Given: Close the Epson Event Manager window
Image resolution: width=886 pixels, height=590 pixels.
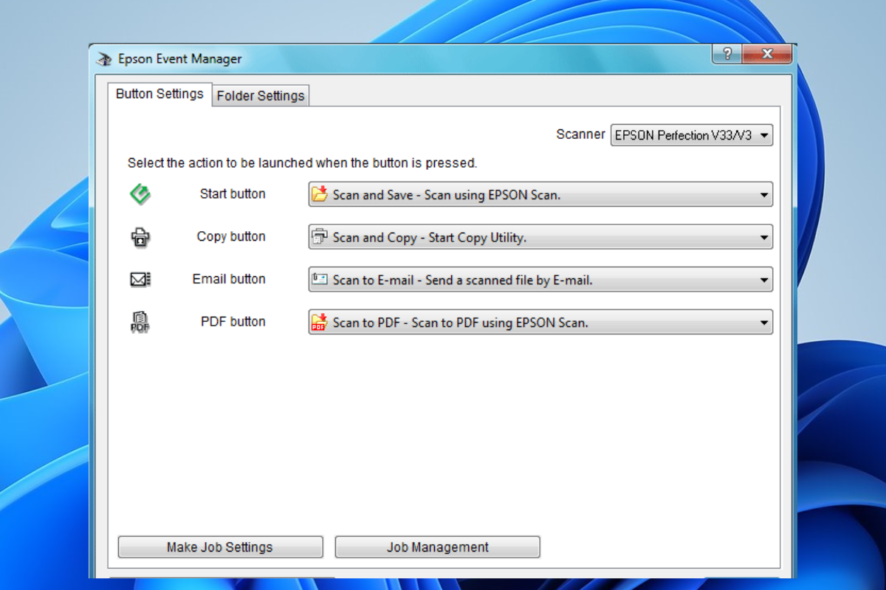Looking at the screenshot, I should pyautogui.click(x=767, y=54).
